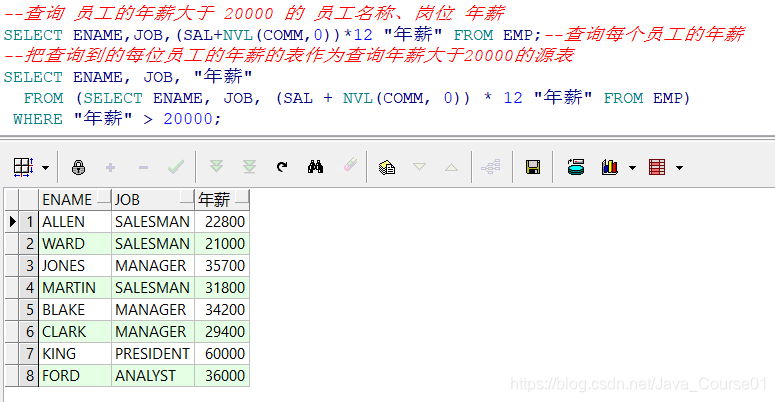775x402 pixels.
Task: Click the 34200 salary cell
Action: [x=222, y=310]
